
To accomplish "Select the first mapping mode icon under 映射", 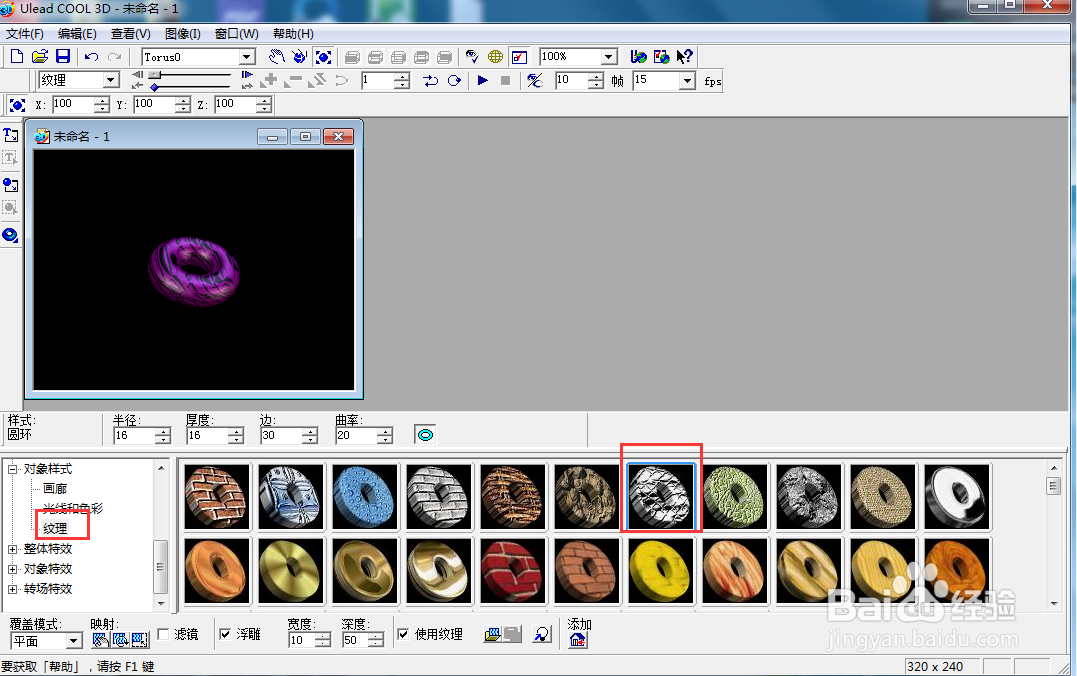I will 100,640.
